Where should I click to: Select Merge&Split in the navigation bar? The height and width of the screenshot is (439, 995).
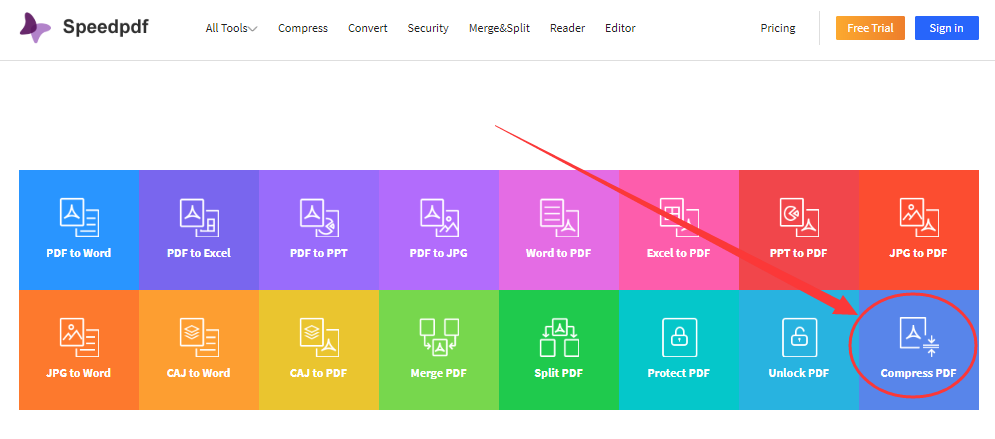[499, 28]
